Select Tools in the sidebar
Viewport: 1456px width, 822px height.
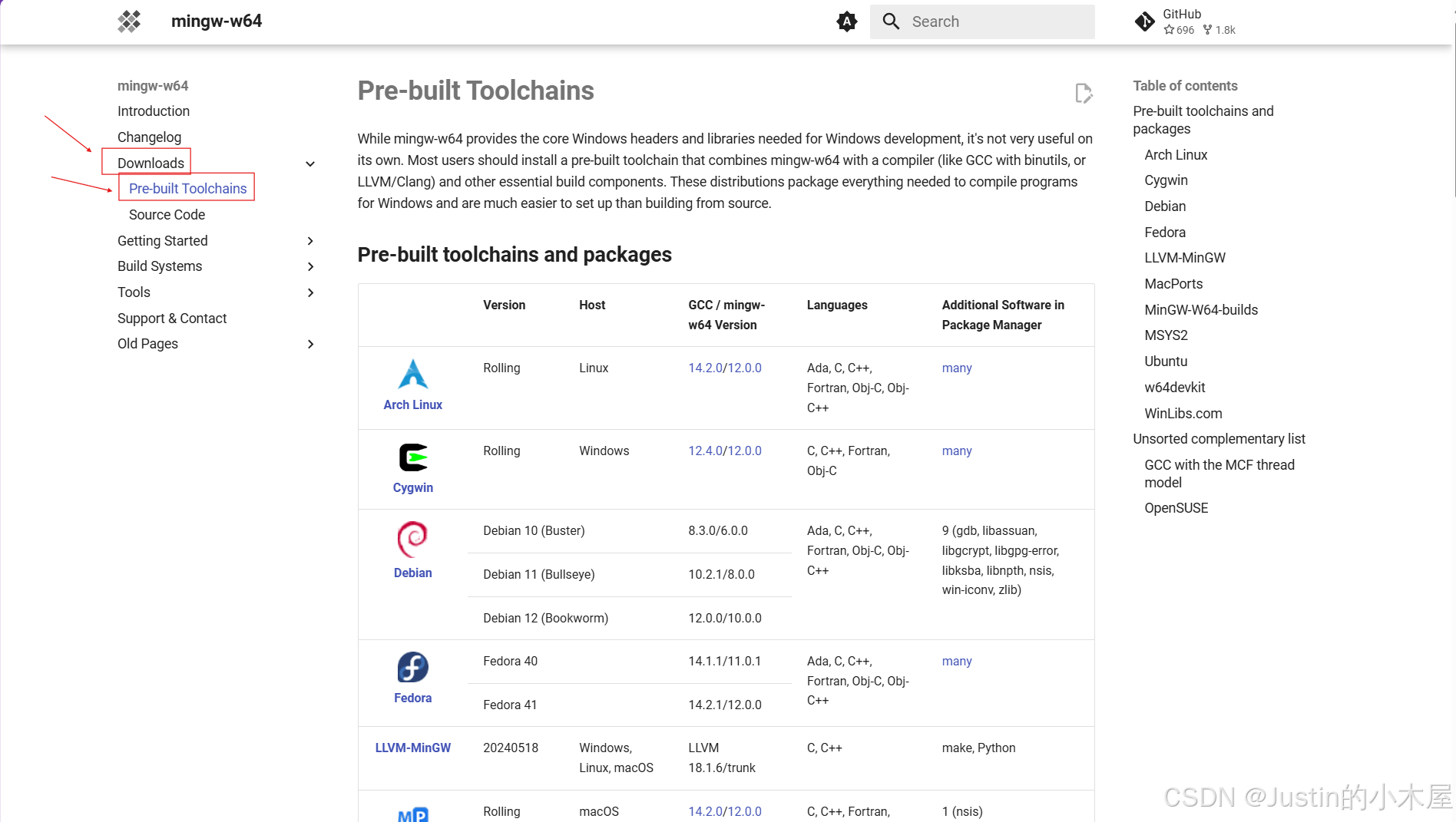[x=134, y=292]
